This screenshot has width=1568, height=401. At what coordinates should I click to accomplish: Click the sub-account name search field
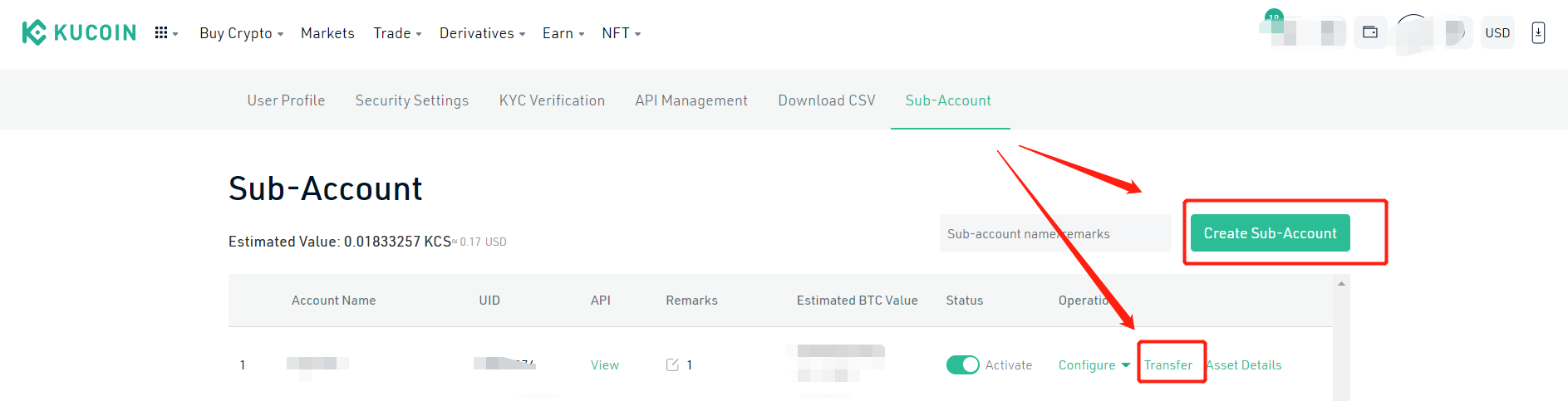1055,233
